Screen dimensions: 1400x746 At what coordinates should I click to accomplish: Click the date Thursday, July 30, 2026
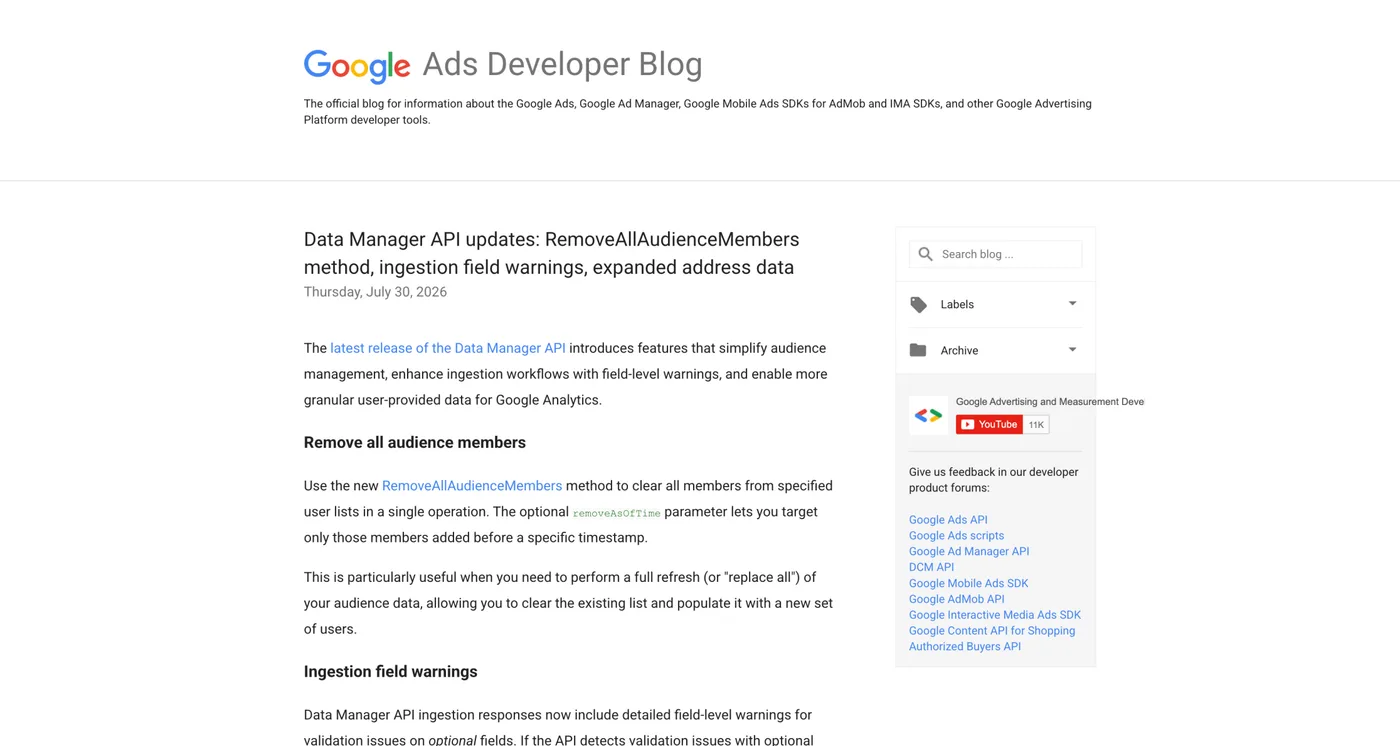pos(375,292)
